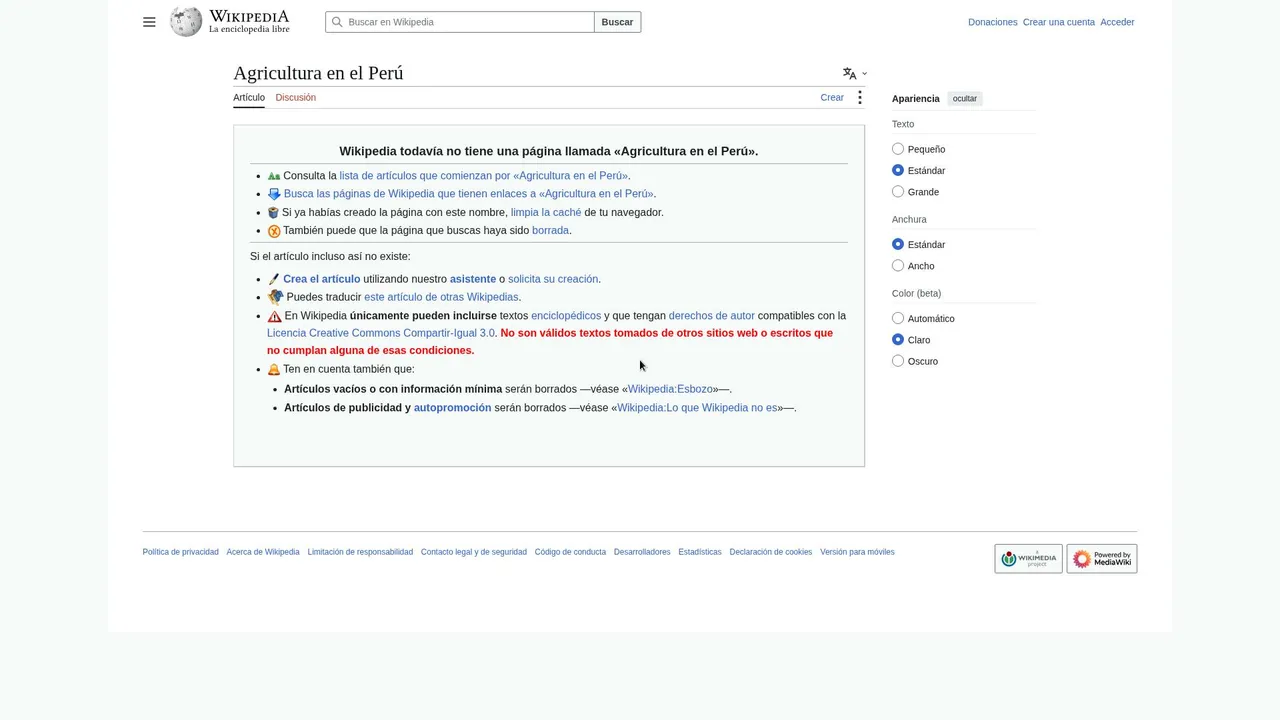This screenshot has width=1280, height=720.
Task: Open 'lista de artículos que comienzan por' link
Action: tap(484, 176)
